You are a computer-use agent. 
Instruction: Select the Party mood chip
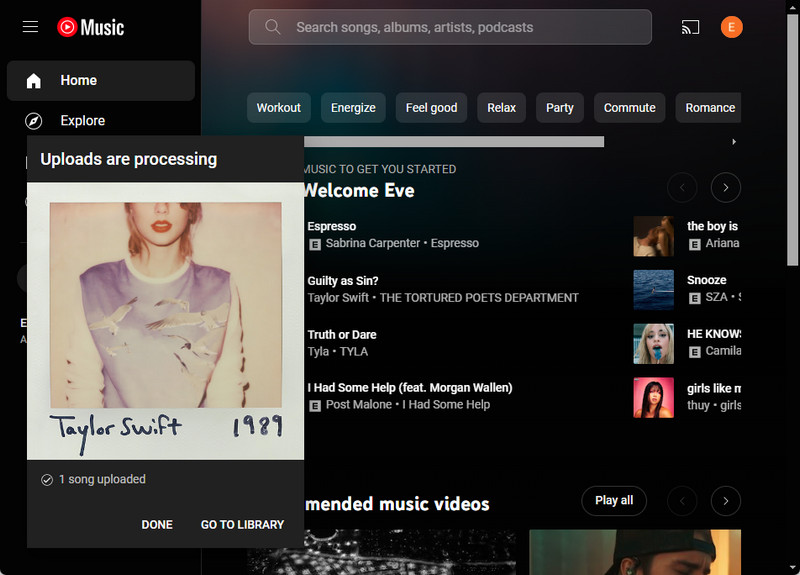[560, 108]
